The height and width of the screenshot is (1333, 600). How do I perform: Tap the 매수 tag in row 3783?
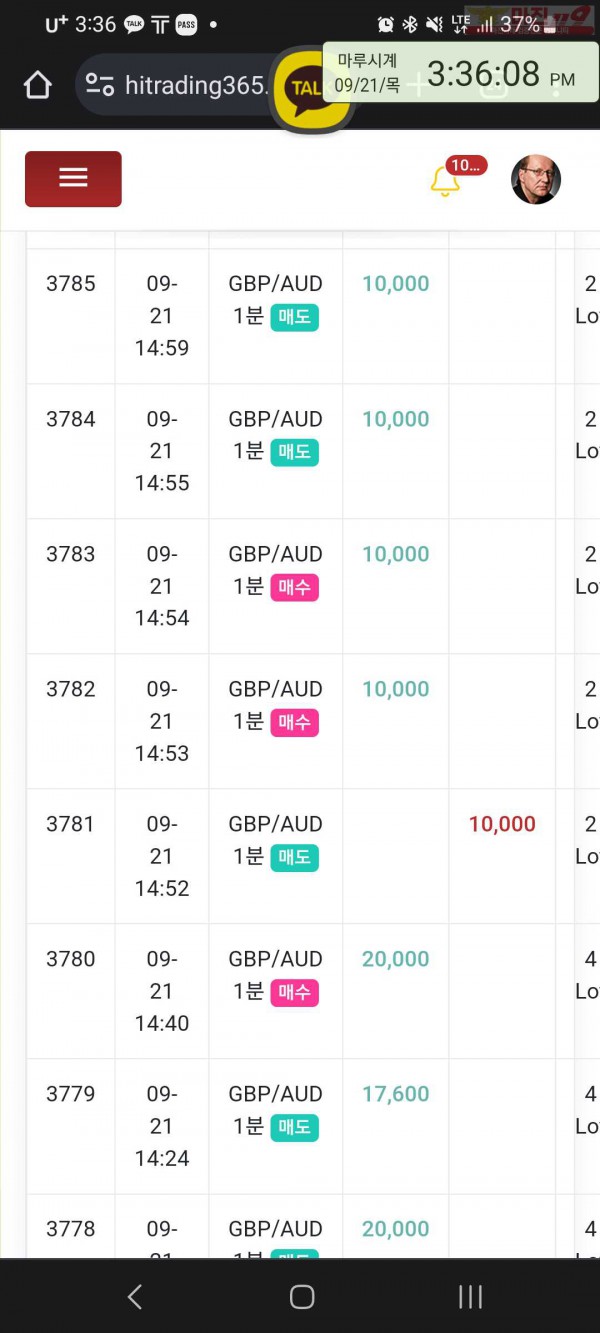[294, 587]
